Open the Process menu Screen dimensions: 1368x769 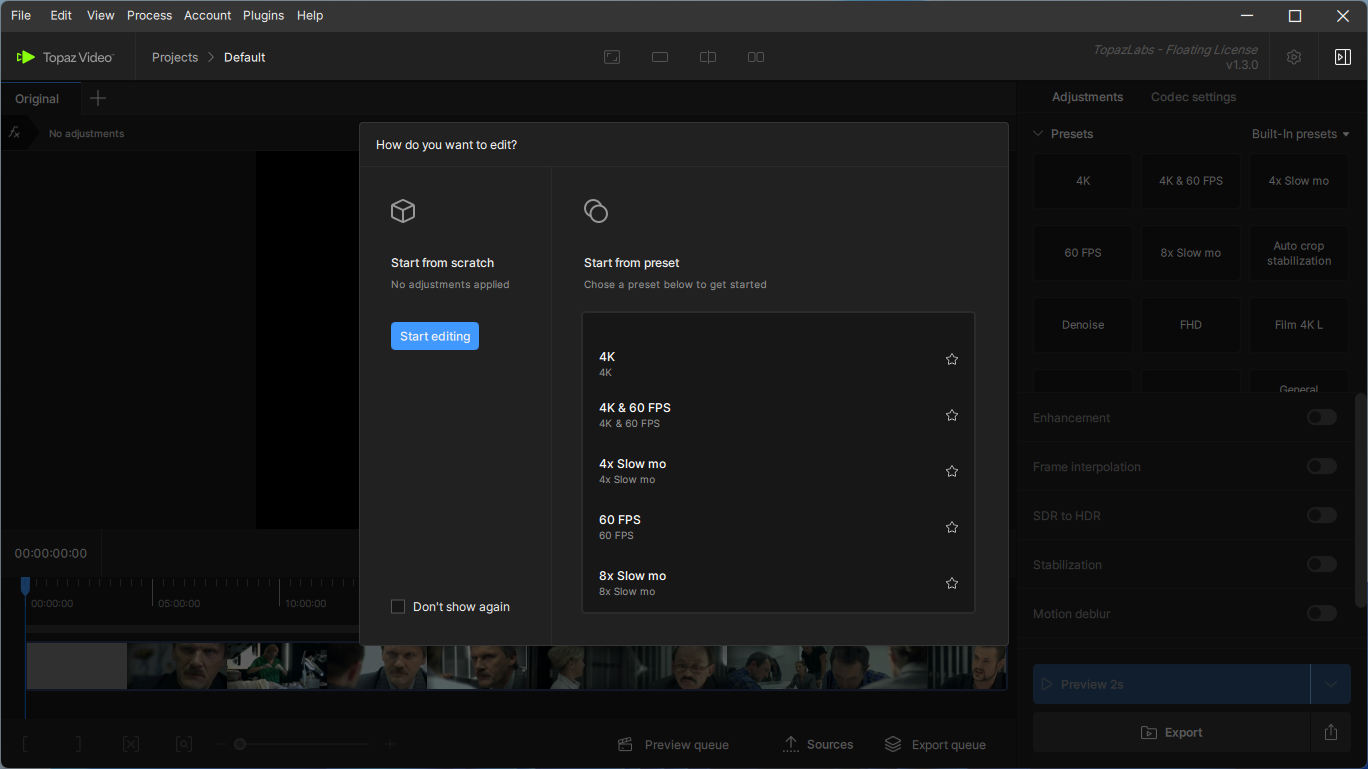[x=149, y=15]
